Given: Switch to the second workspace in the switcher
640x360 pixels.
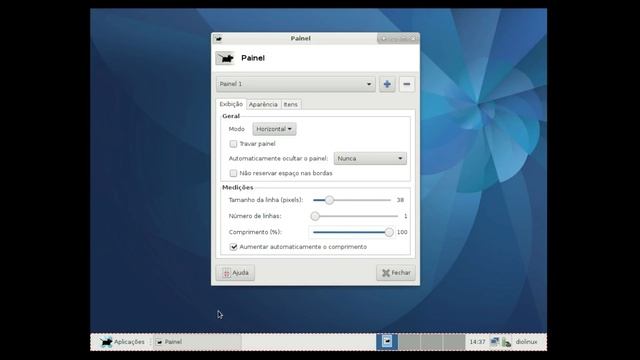Looking at the screenshot, I should tap(409, 342).
